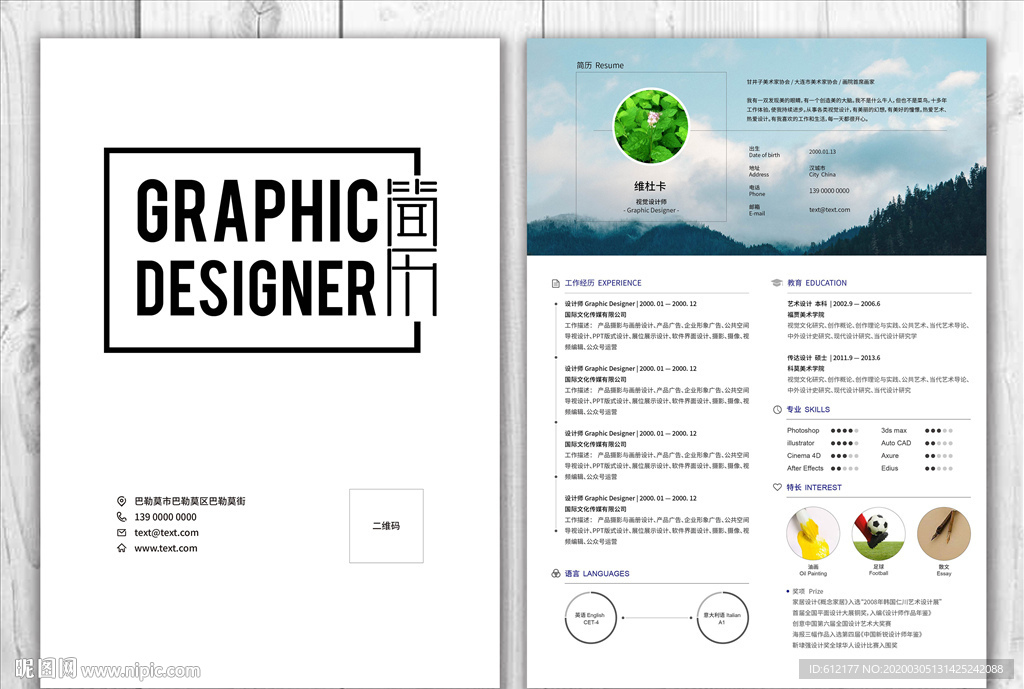Click the 二维码 QR code placeholder box

(386, 526)
